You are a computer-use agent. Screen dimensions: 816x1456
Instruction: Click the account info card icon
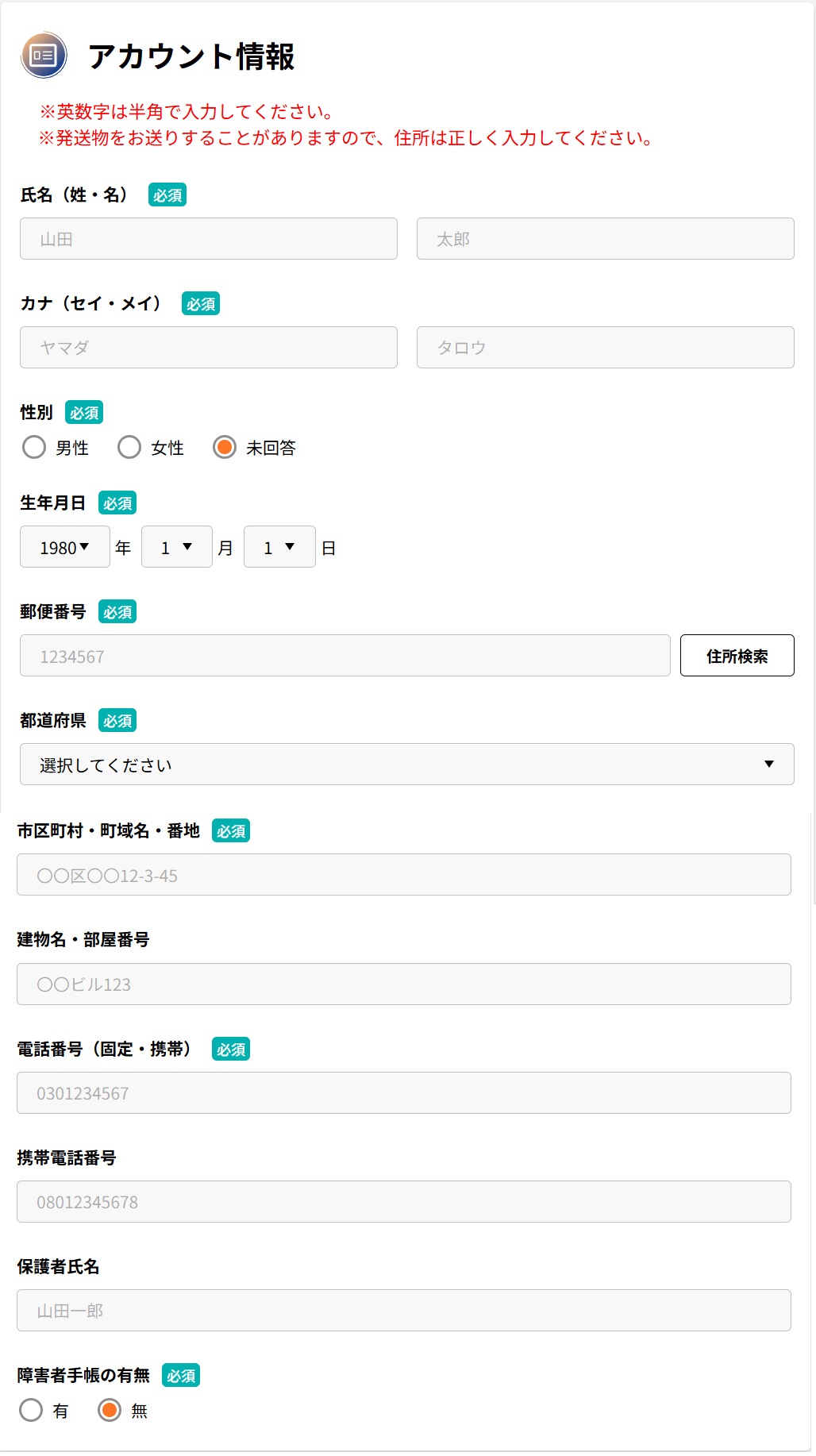tap(44, 56)
